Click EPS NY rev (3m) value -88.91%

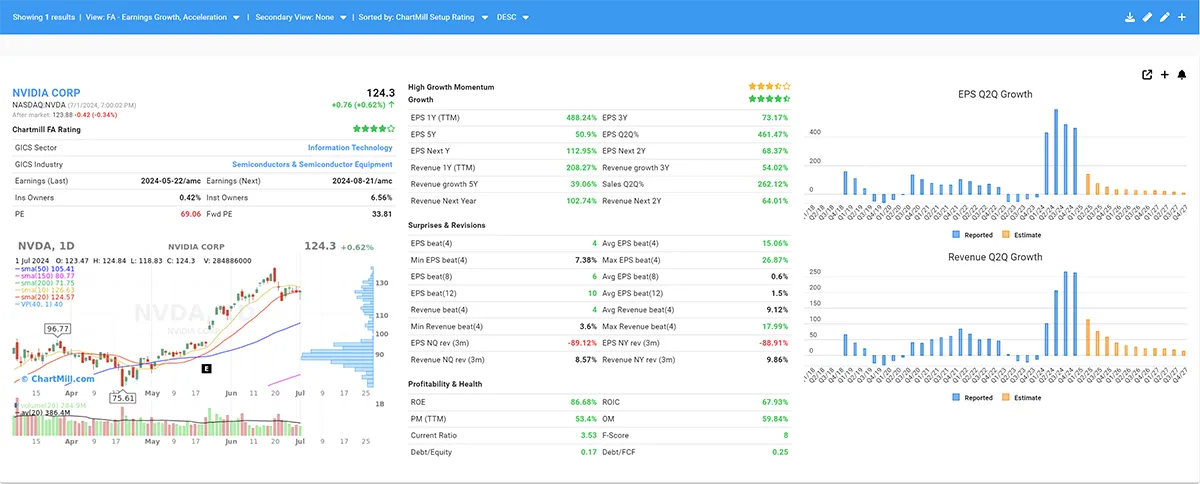pyautogui.click(x=773, y=343)
